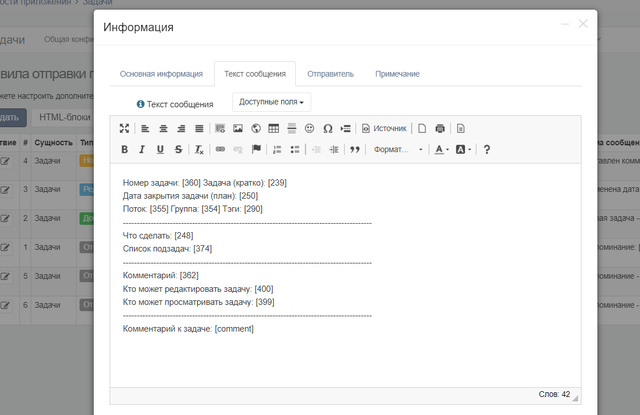640x415 pixels.
Task: Open the Доступные поля dropdown
Action: (271, 102)
